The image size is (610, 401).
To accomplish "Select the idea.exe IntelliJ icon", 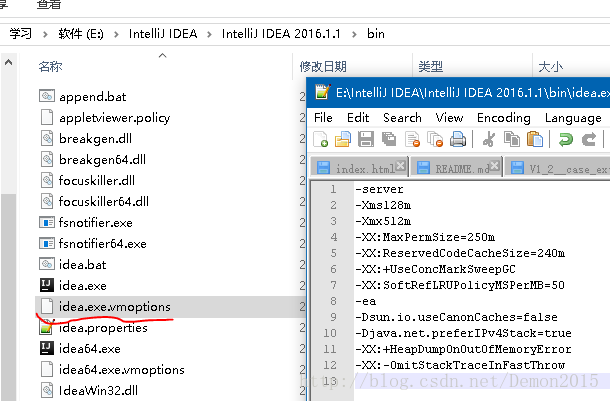I will [x=47, y=285].
